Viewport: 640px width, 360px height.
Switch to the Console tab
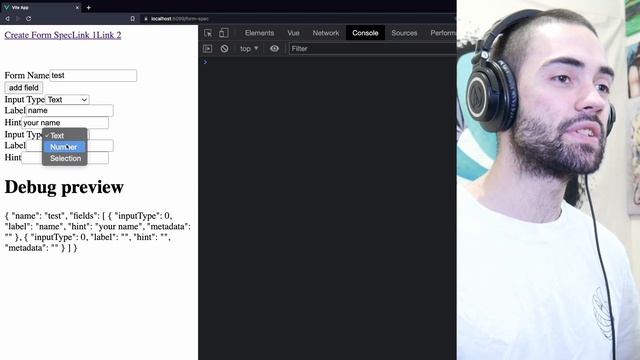pos(365,33)
